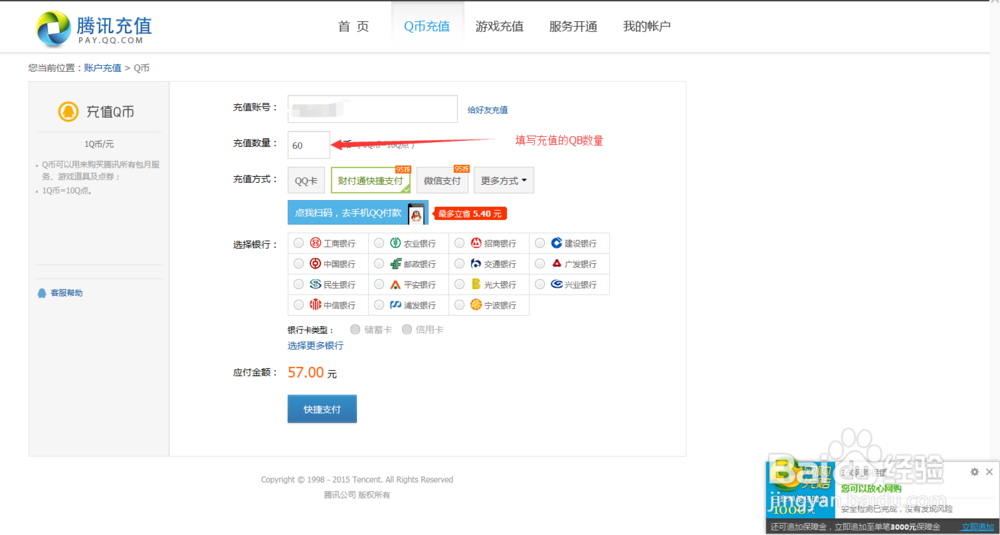1000x535 pixels.
Task: Click the 建设银行 bank logo
Action: pyautogui.click(x=557, y=243)
